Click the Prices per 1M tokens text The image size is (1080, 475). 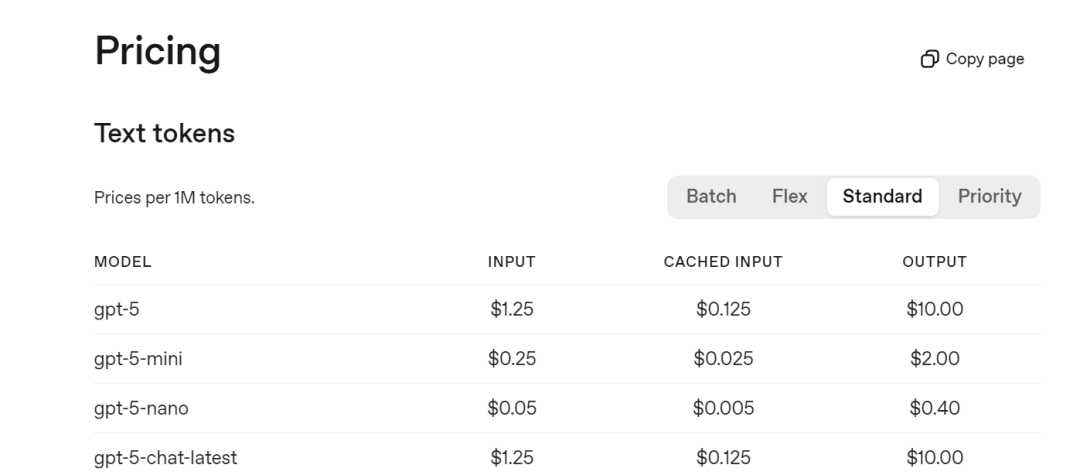click(174, 198)
